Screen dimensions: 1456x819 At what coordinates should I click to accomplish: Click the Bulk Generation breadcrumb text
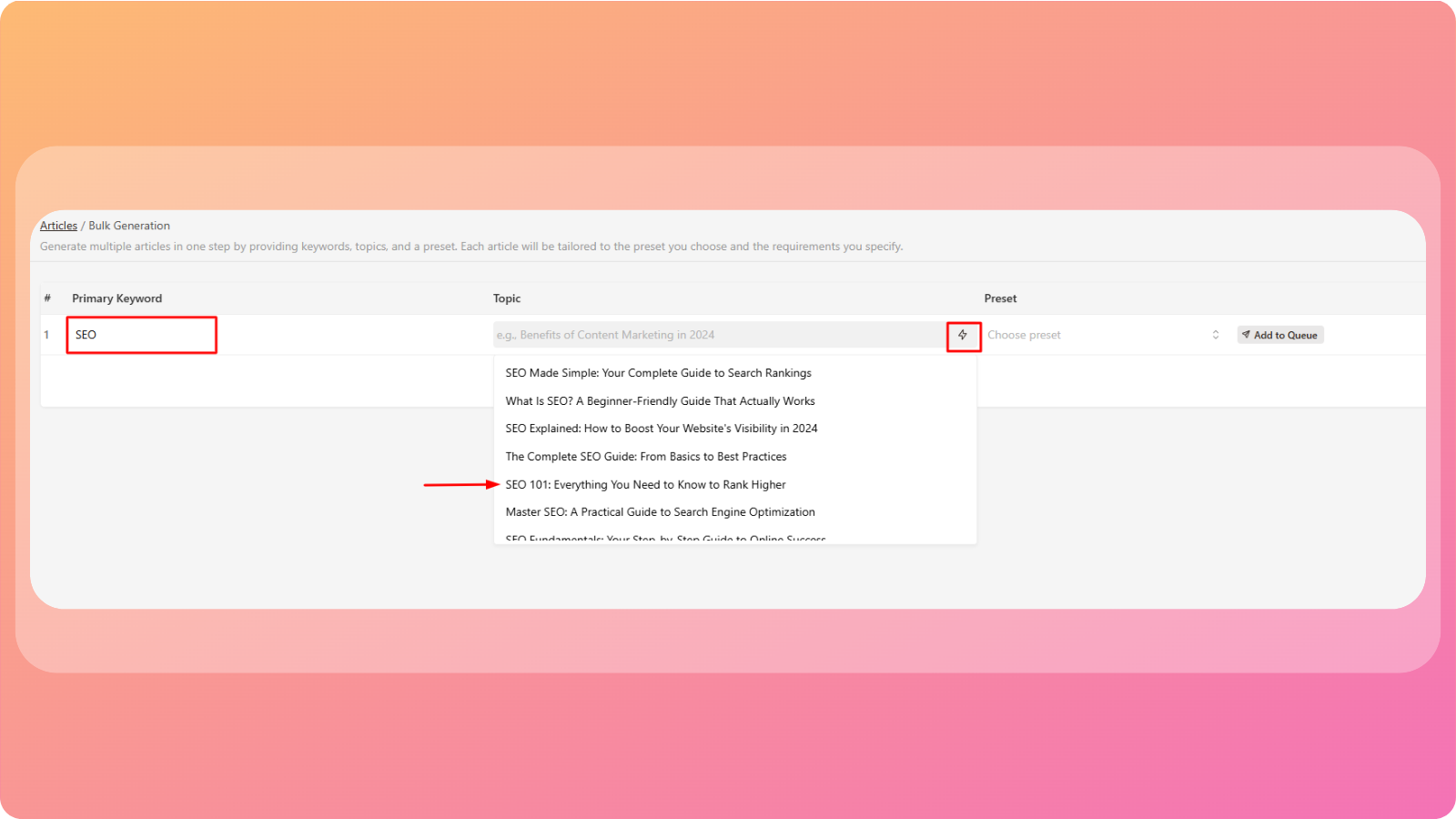point(129,226)
